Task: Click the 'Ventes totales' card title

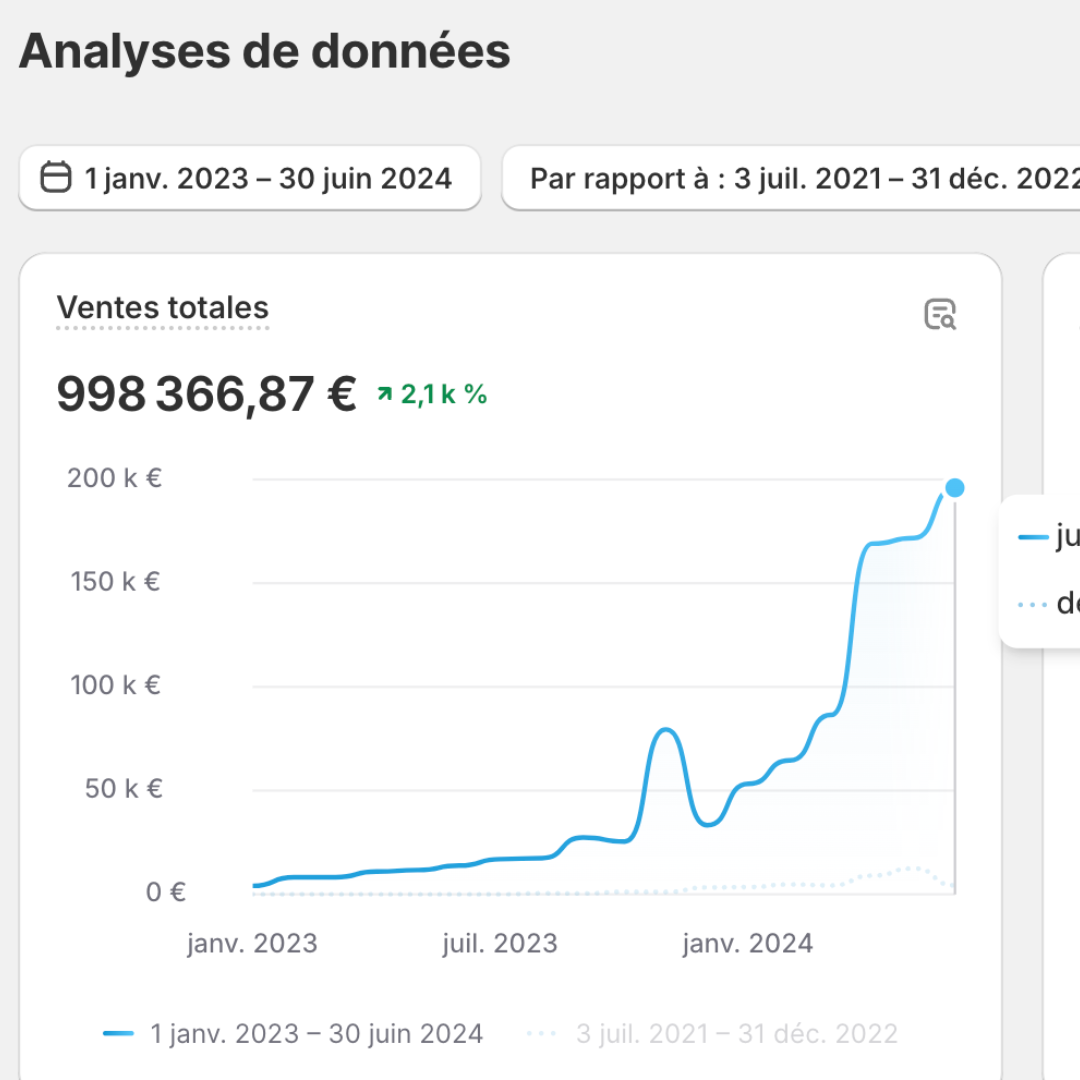Action: (x=163, y=307)
